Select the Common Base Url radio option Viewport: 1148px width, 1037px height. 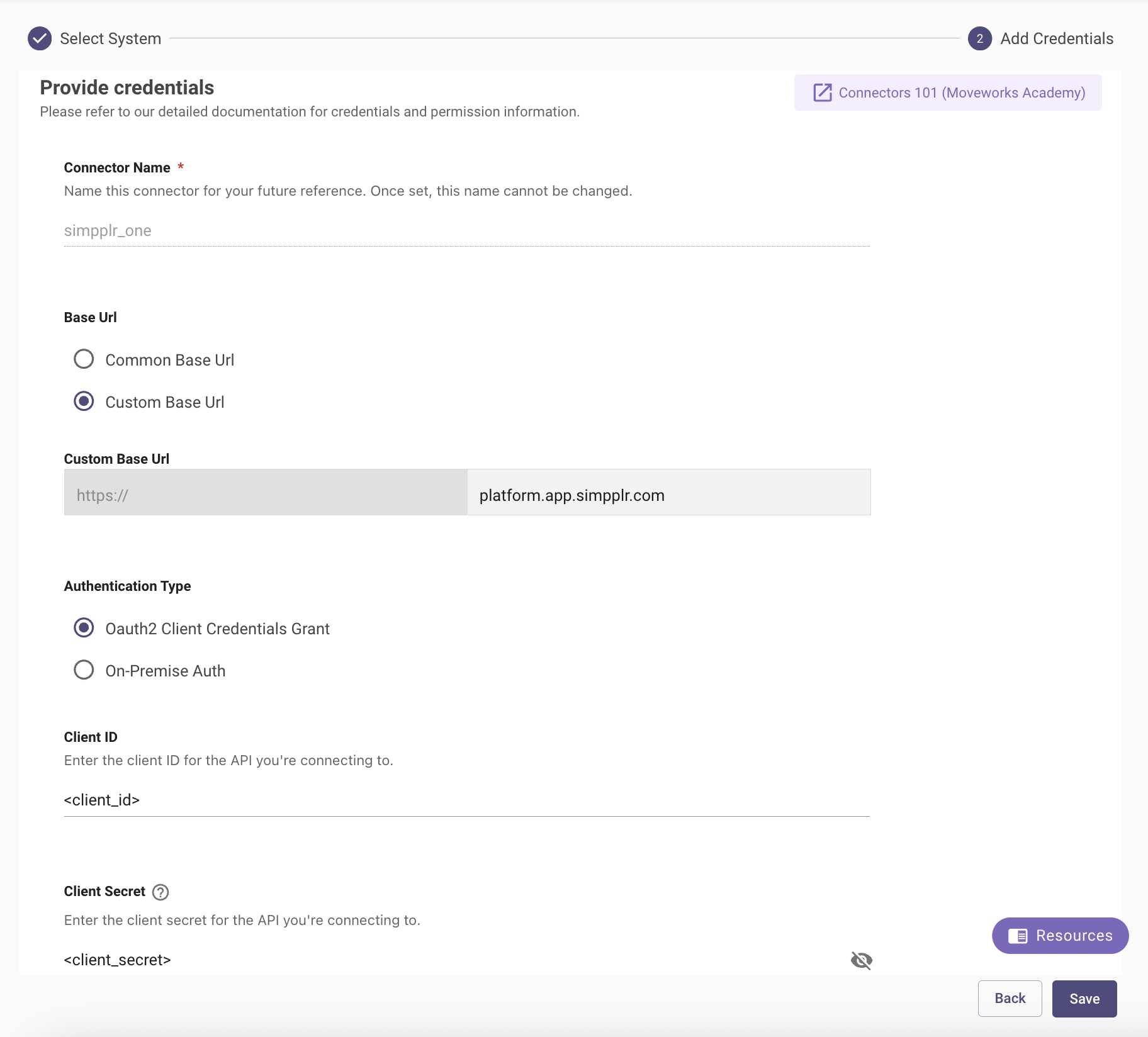tap(84, 359)
